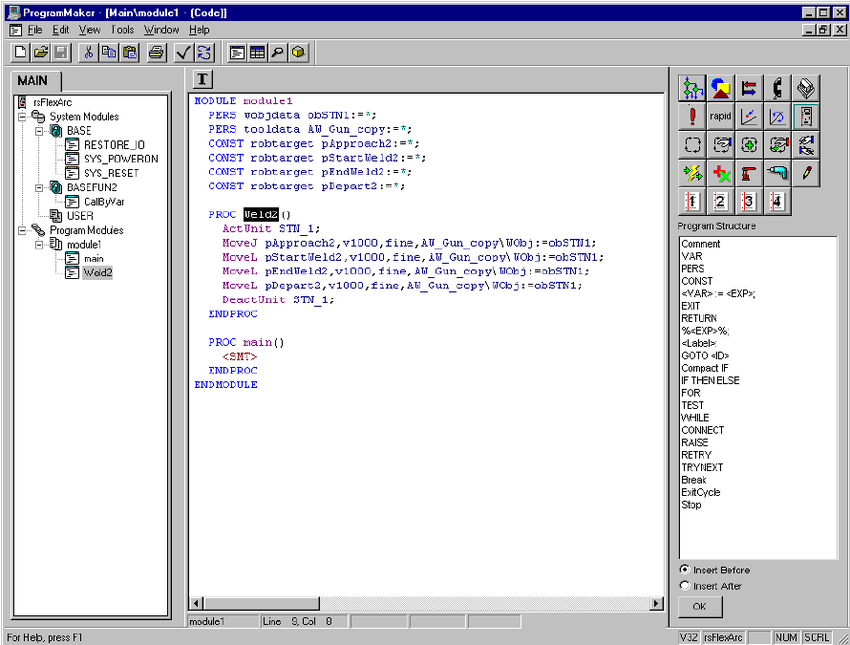Open palette page number 3
The width and height of the screenshot is (850, 645).
(x=748, y=201)
